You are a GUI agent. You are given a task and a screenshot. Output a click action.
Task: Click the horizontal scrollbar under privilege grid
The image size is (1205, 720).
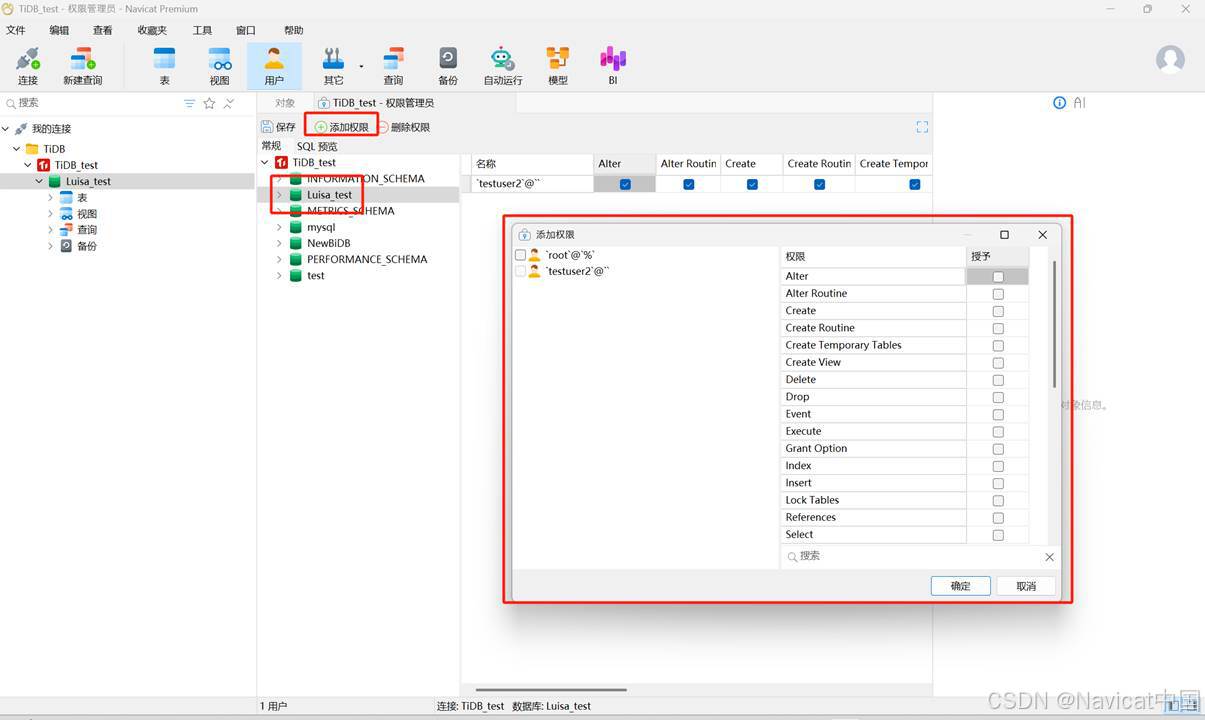click(x=551, y=689)
